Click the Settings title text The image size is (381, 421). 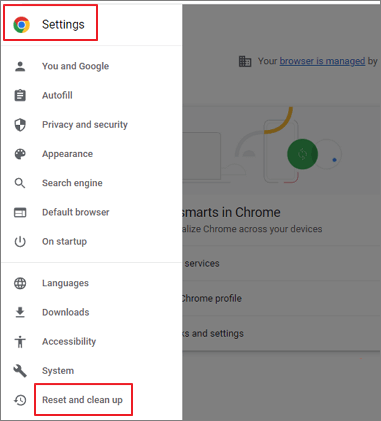point(63,25)
